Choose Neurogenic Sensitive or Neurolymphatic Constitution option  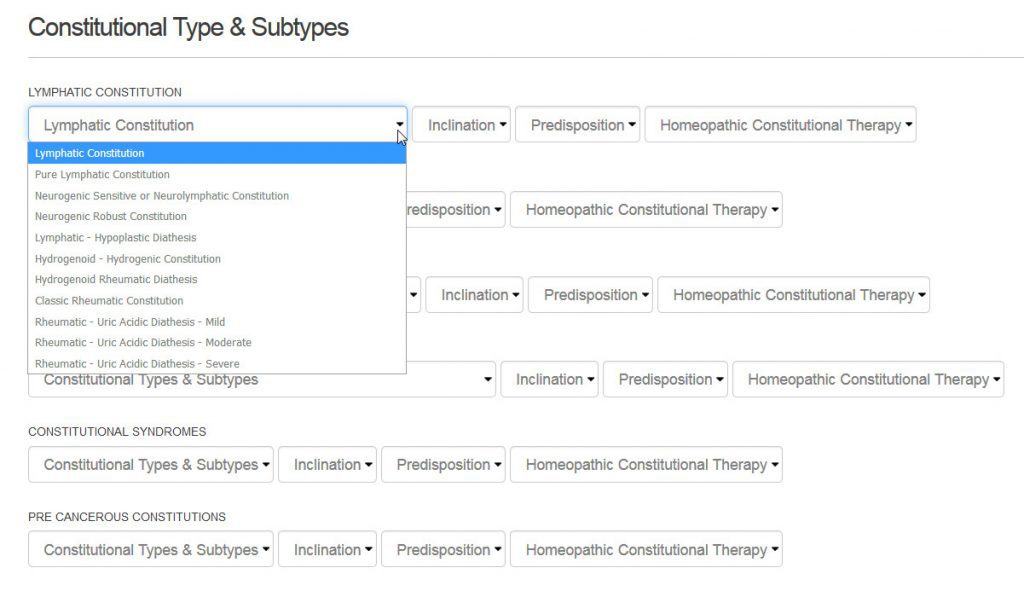[x=217, y=195]
